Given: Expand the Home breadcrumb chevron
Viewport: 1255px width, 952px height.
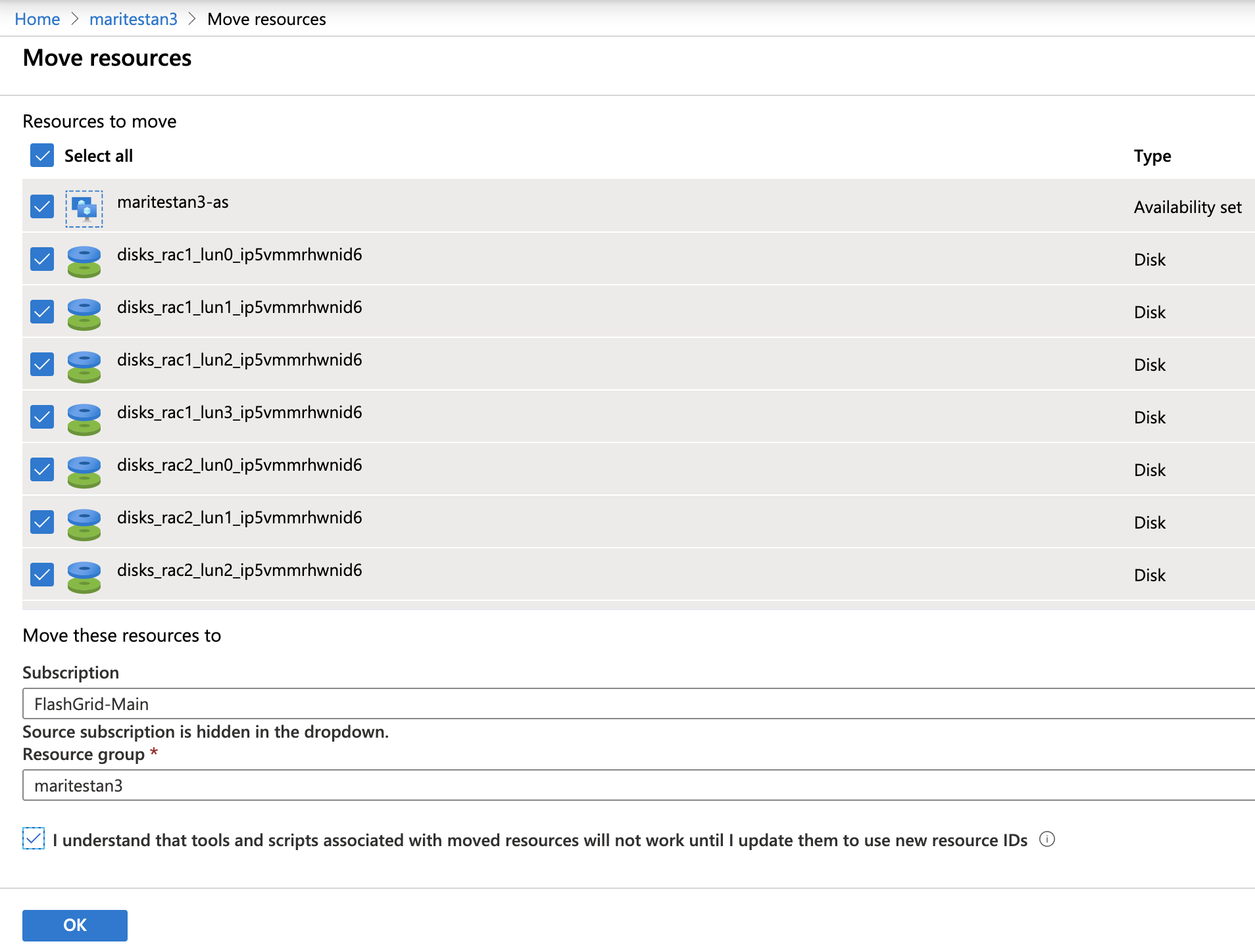Looking at the screenshot, I should [76, 19].
